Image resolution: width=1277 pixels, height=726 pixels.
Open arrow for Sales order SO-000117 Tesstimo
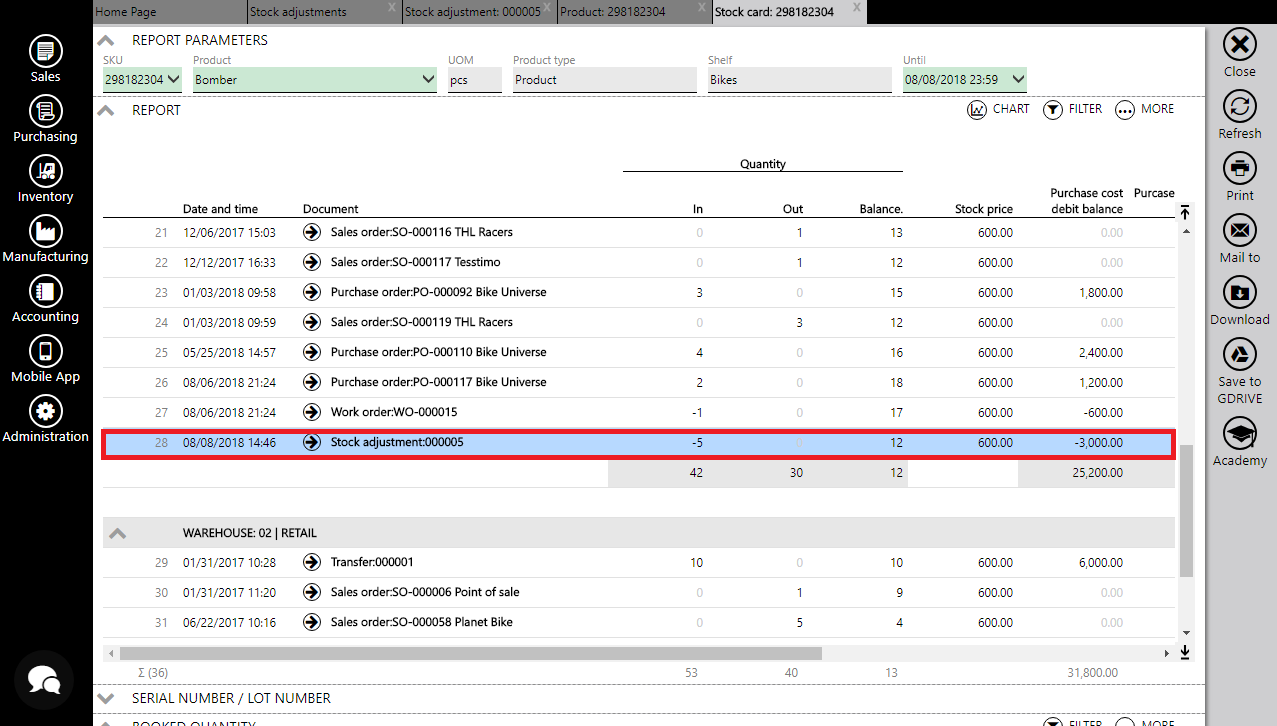pos(312,262)
